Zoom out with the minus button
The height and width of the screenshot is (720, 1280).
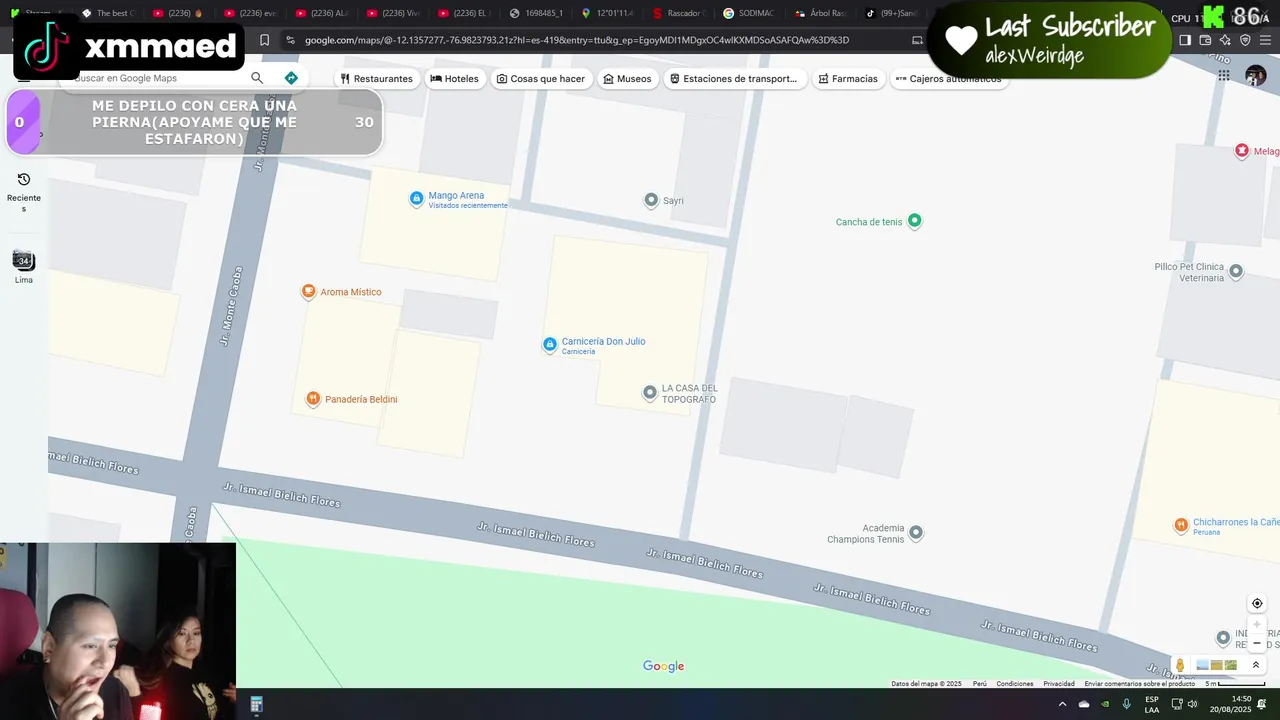pyautogui.click(x=1257, y=643)
